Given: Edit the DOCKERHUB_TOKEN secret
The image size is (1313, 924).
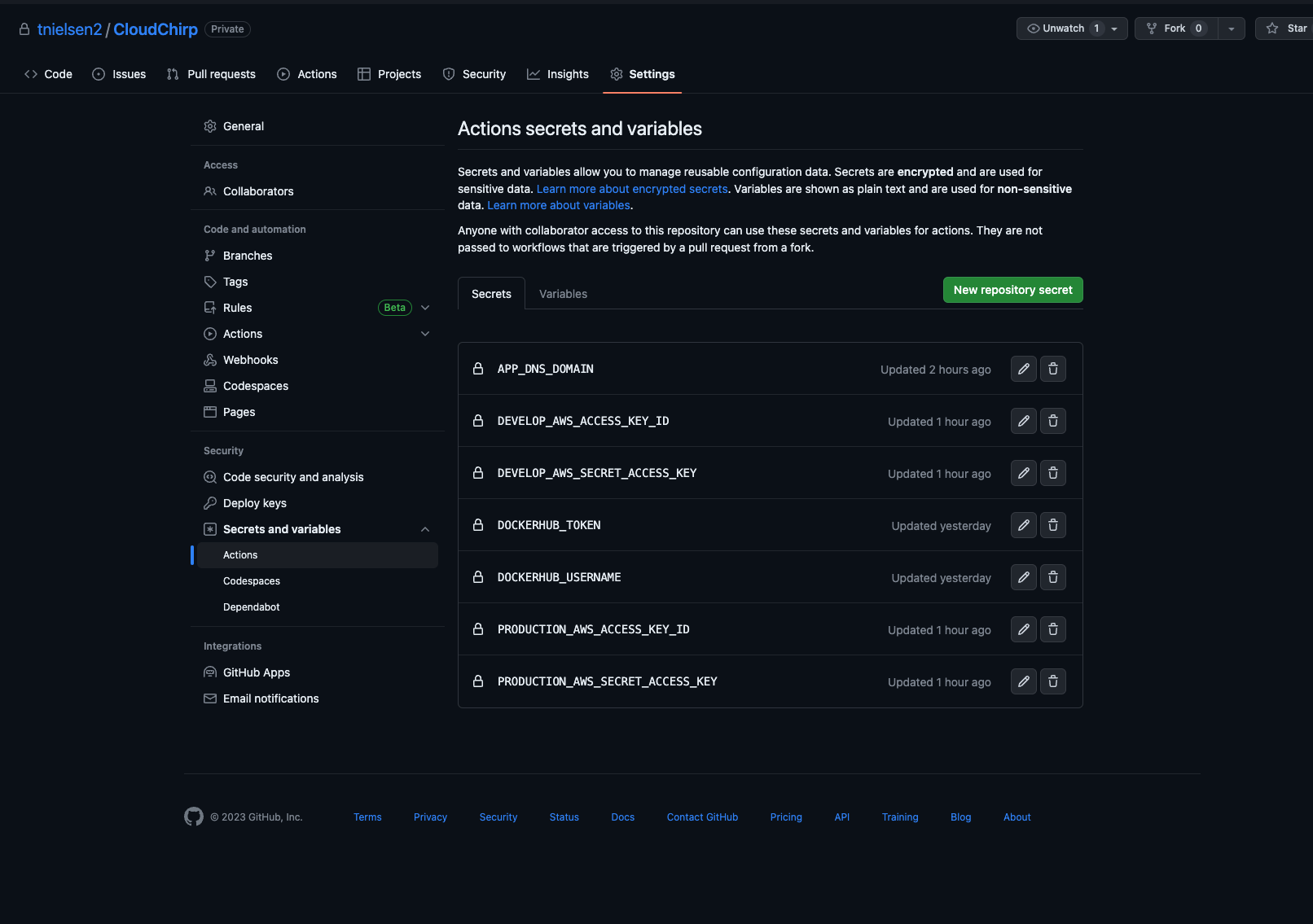Looking at the screenshot, I should pos(1024,525).
